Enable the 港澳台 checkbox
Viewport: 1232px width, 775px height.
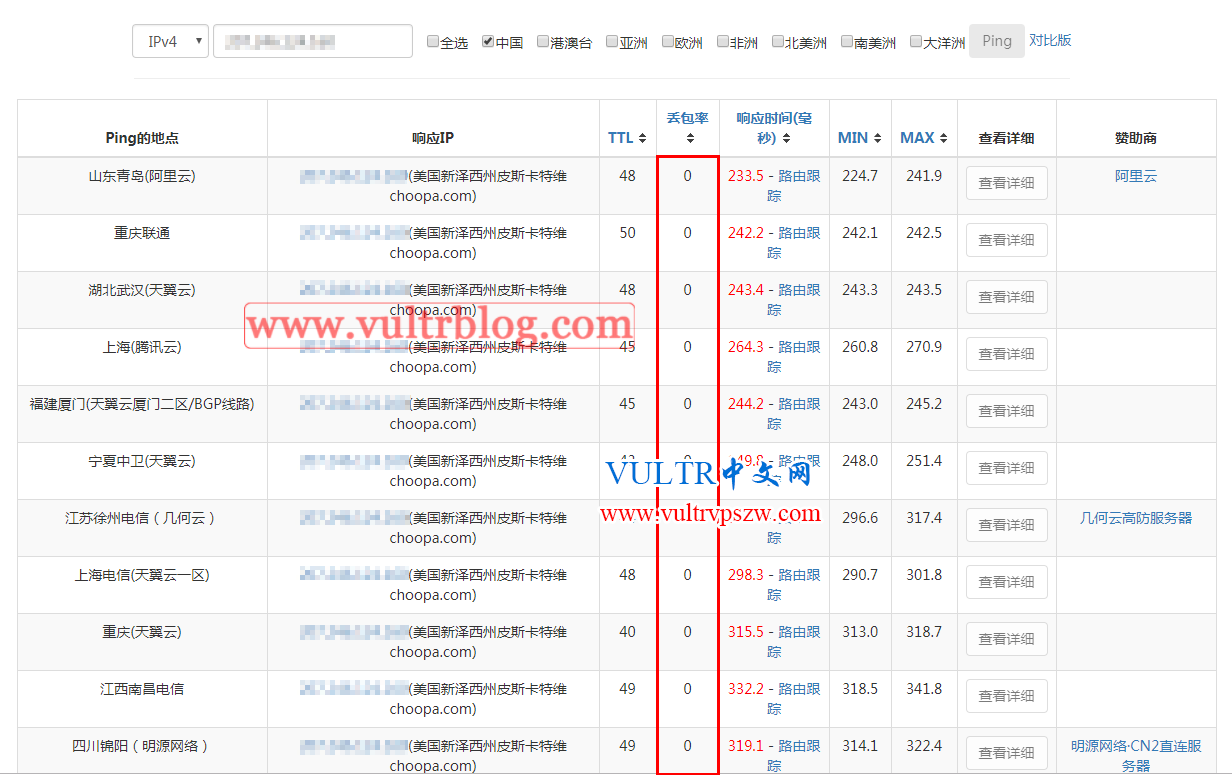point(542,42)
